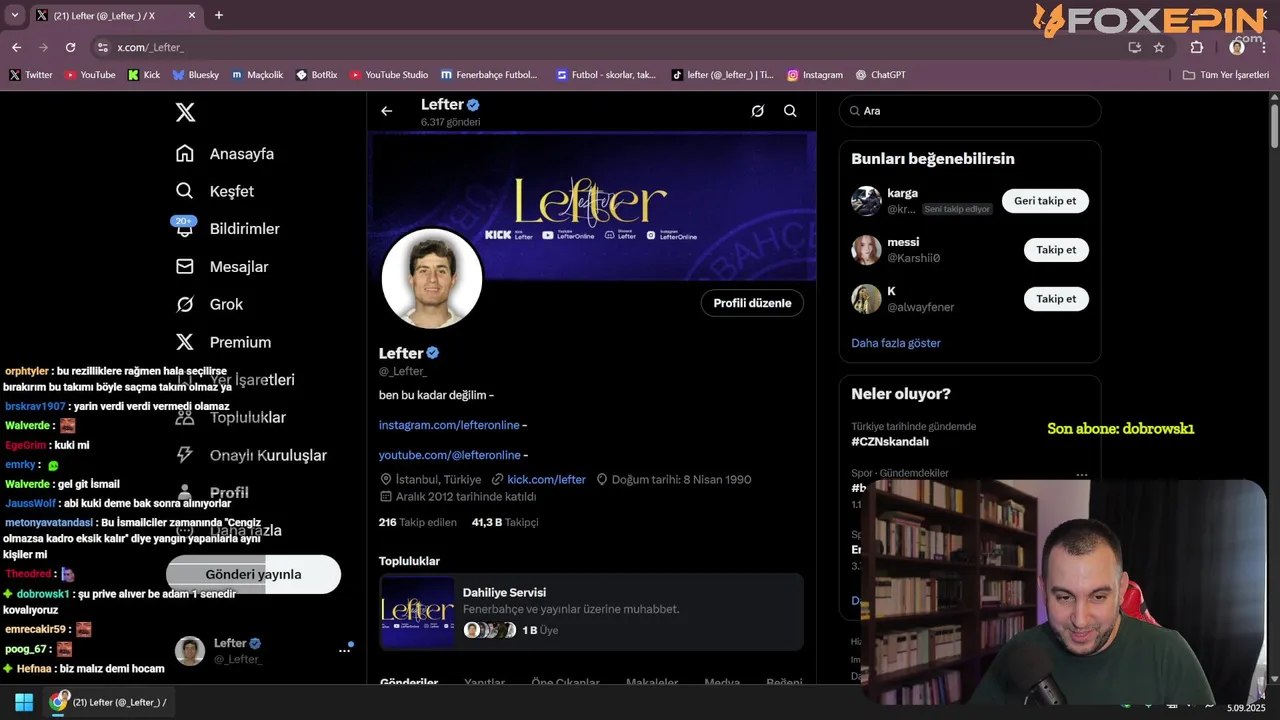Close the Lefter X browser tab

point(192,15)
